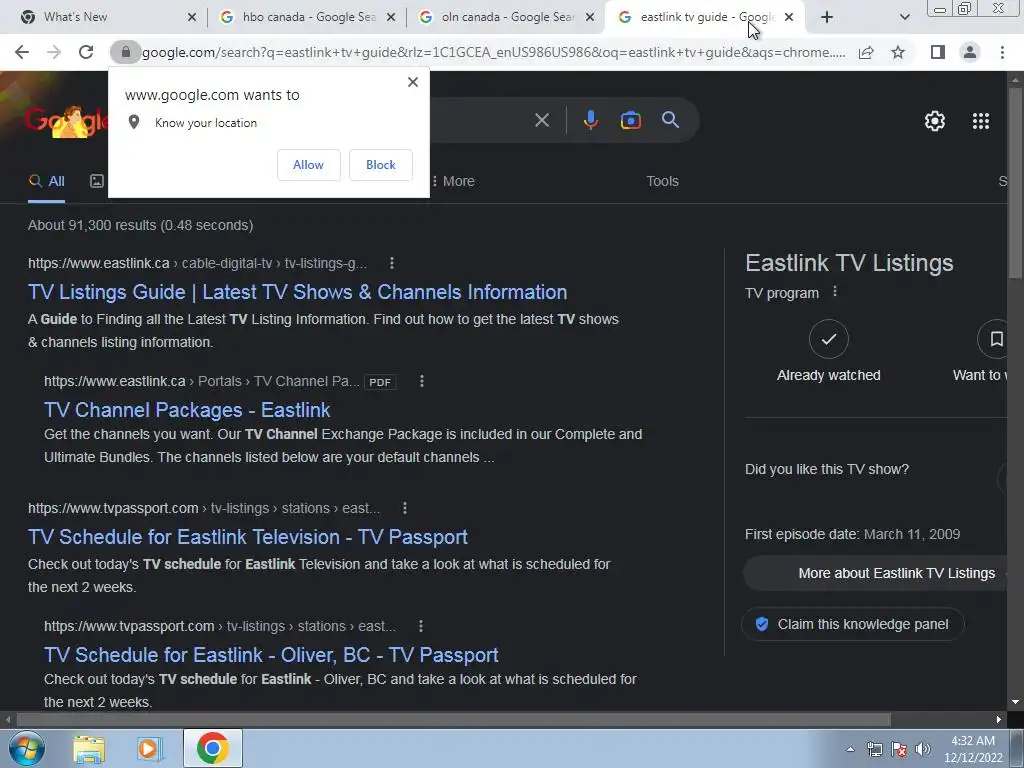This screenshot has width=1024, height=768.
Task: Switch to the hbo canada search tab
Action: (x=309, y=17)
